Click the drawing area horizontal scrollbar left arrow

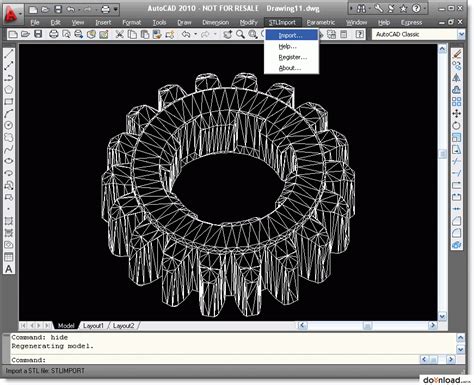click(302, 325)
